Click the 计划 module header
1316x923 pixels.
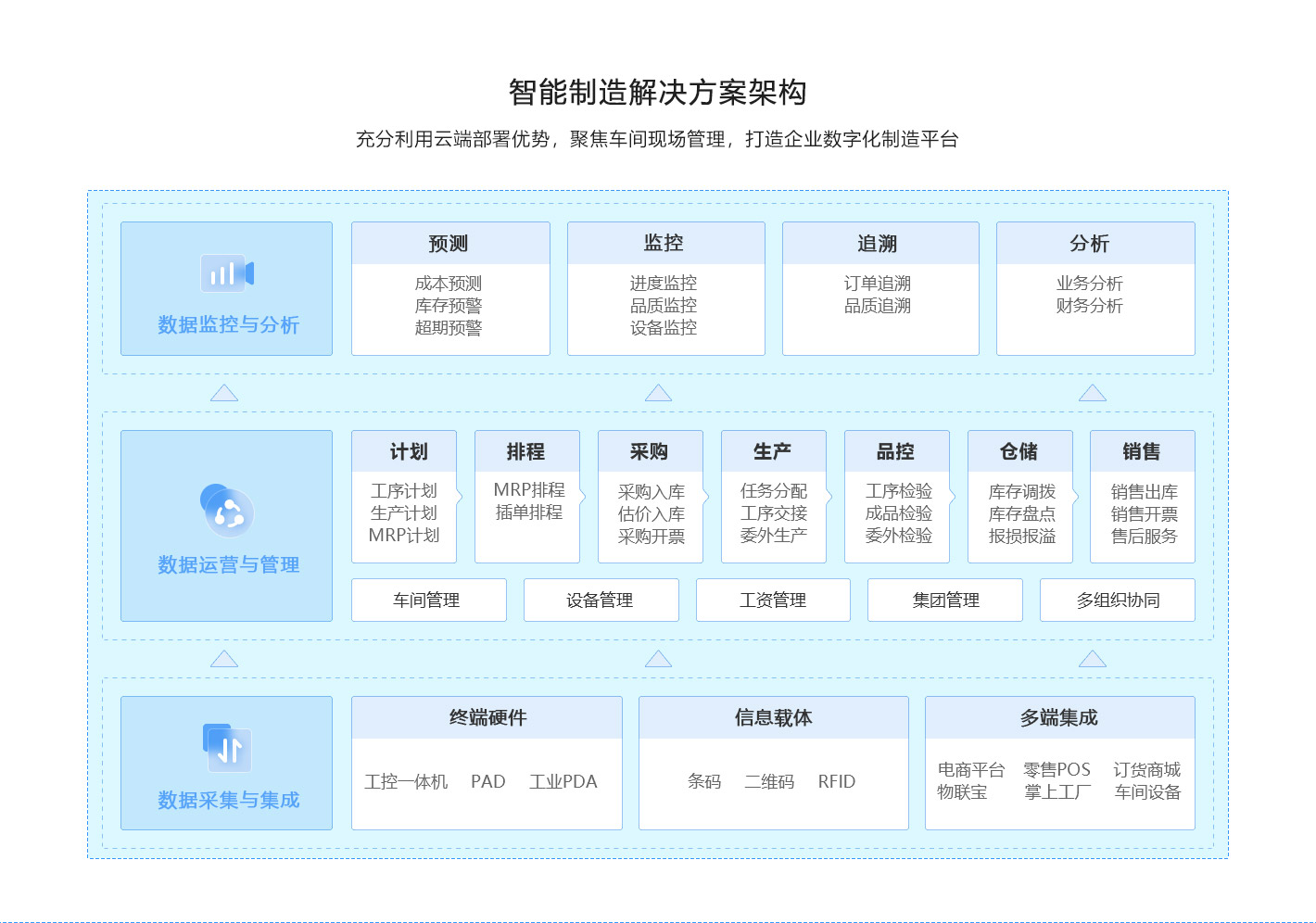(x=404, y=451)
